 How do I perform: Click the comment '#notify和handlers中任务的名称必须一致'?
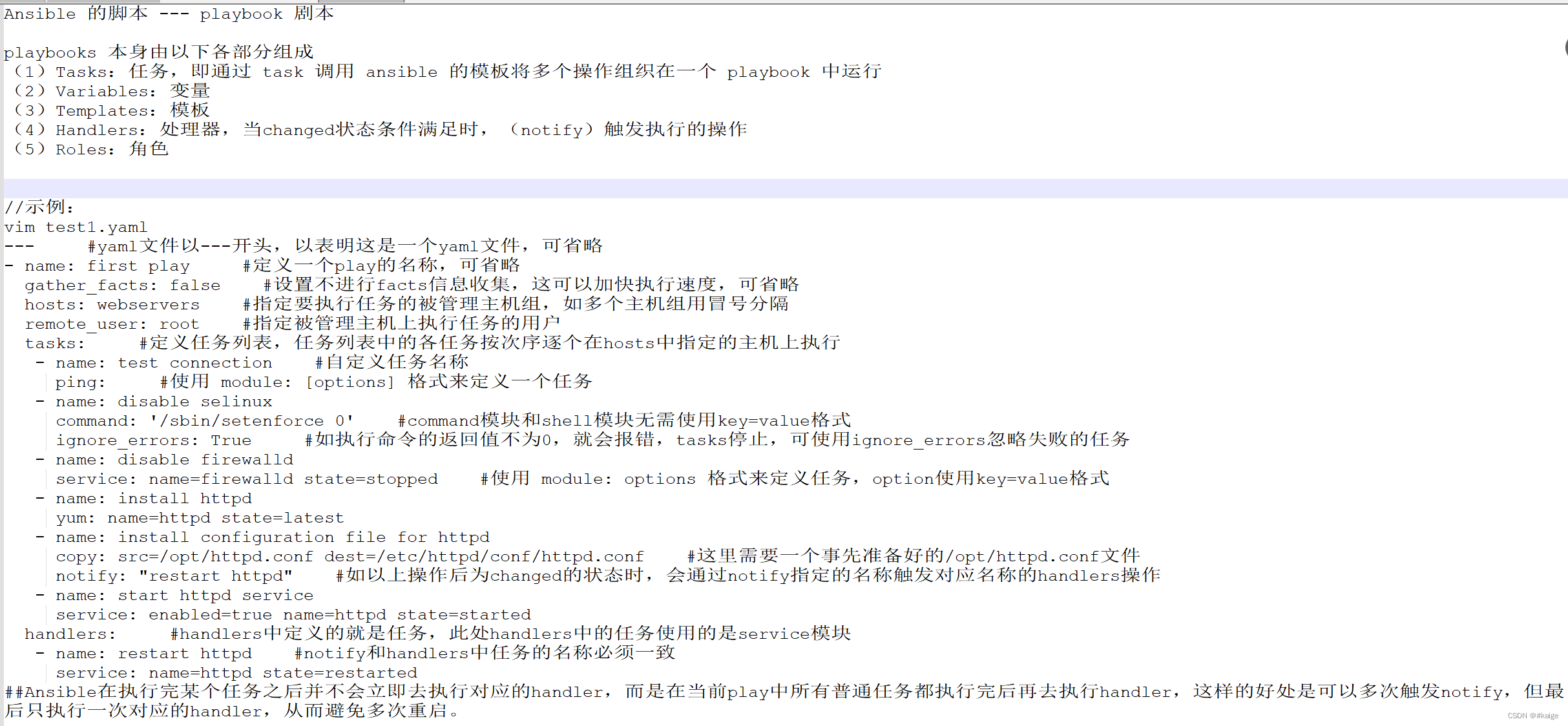485,653
